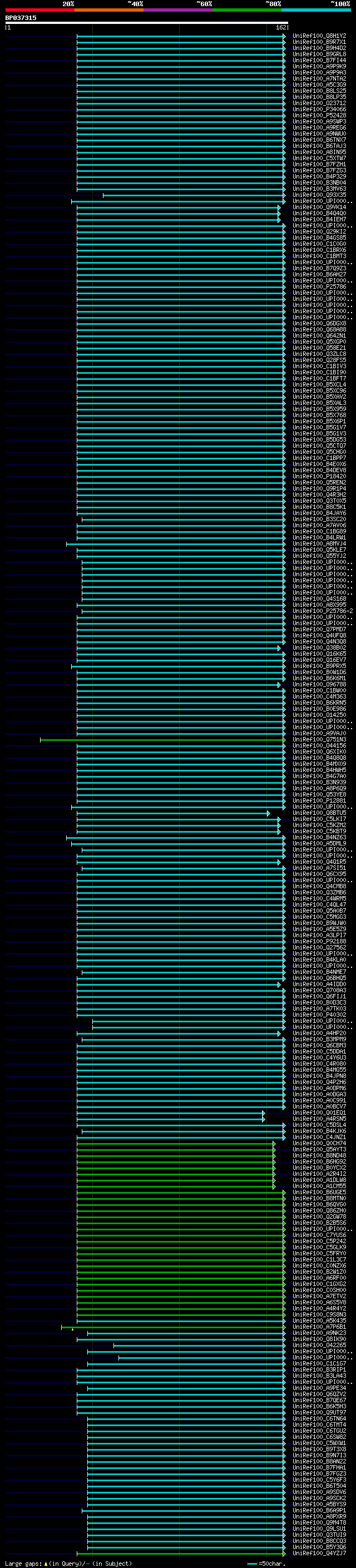356x1568 pixels.
Task: Select hit label UniRef100_C7YUS6
Action: point(319,1234)
